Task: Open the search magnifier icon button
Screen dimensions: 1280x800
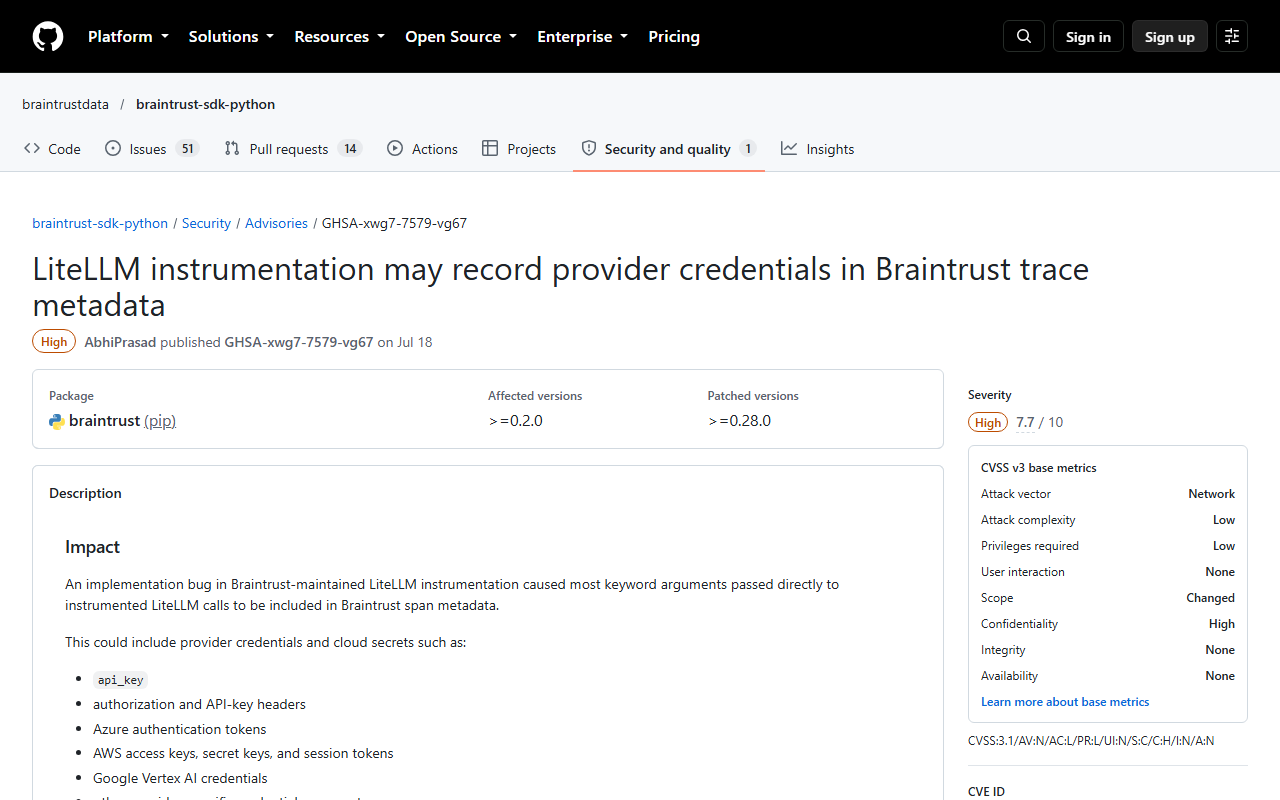Action: click(1024, 36)
